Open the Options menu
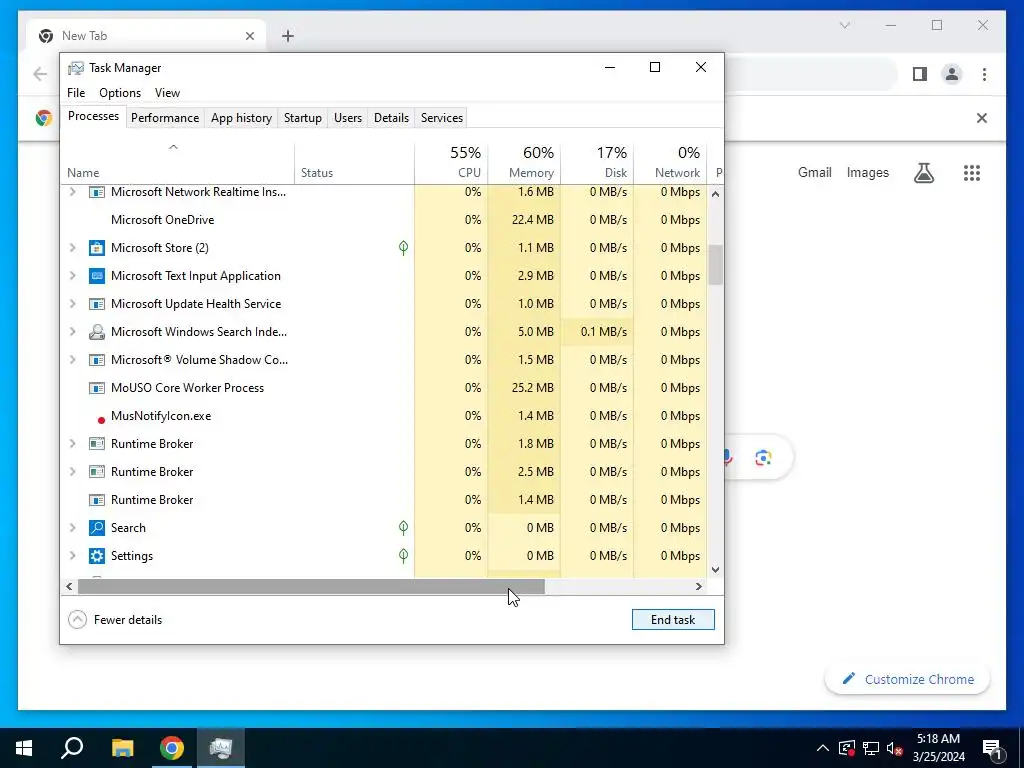This screenshot has width=1024, height=768. click(120, 93)
